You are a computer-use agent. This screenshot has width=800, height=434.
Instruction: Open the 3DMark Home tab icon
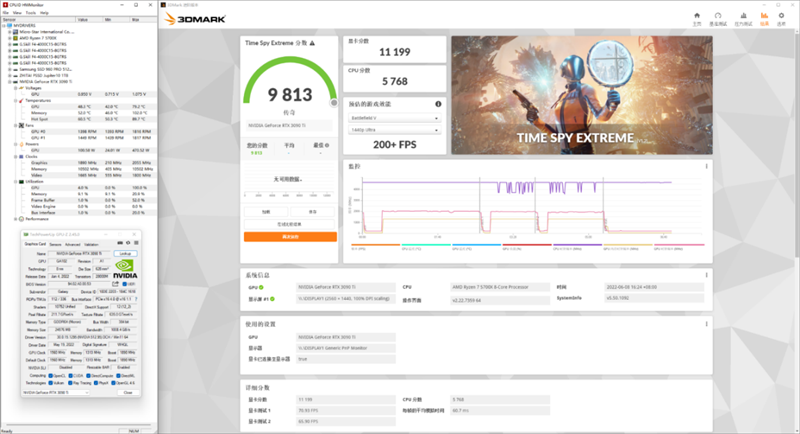pyautogui.click(x=697, y=16)
